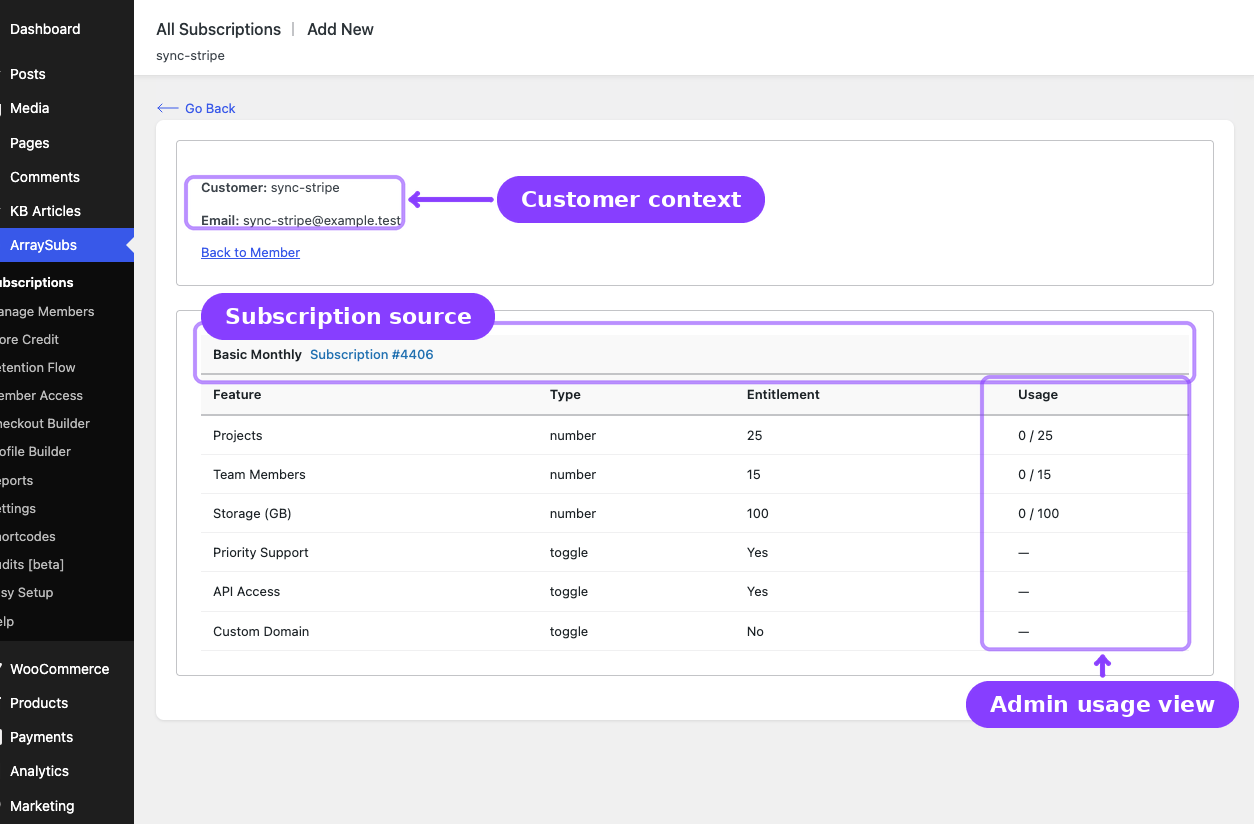Open Store Credit submenu item
This screenshot has width=1254, height=824.
pos(30,339)
